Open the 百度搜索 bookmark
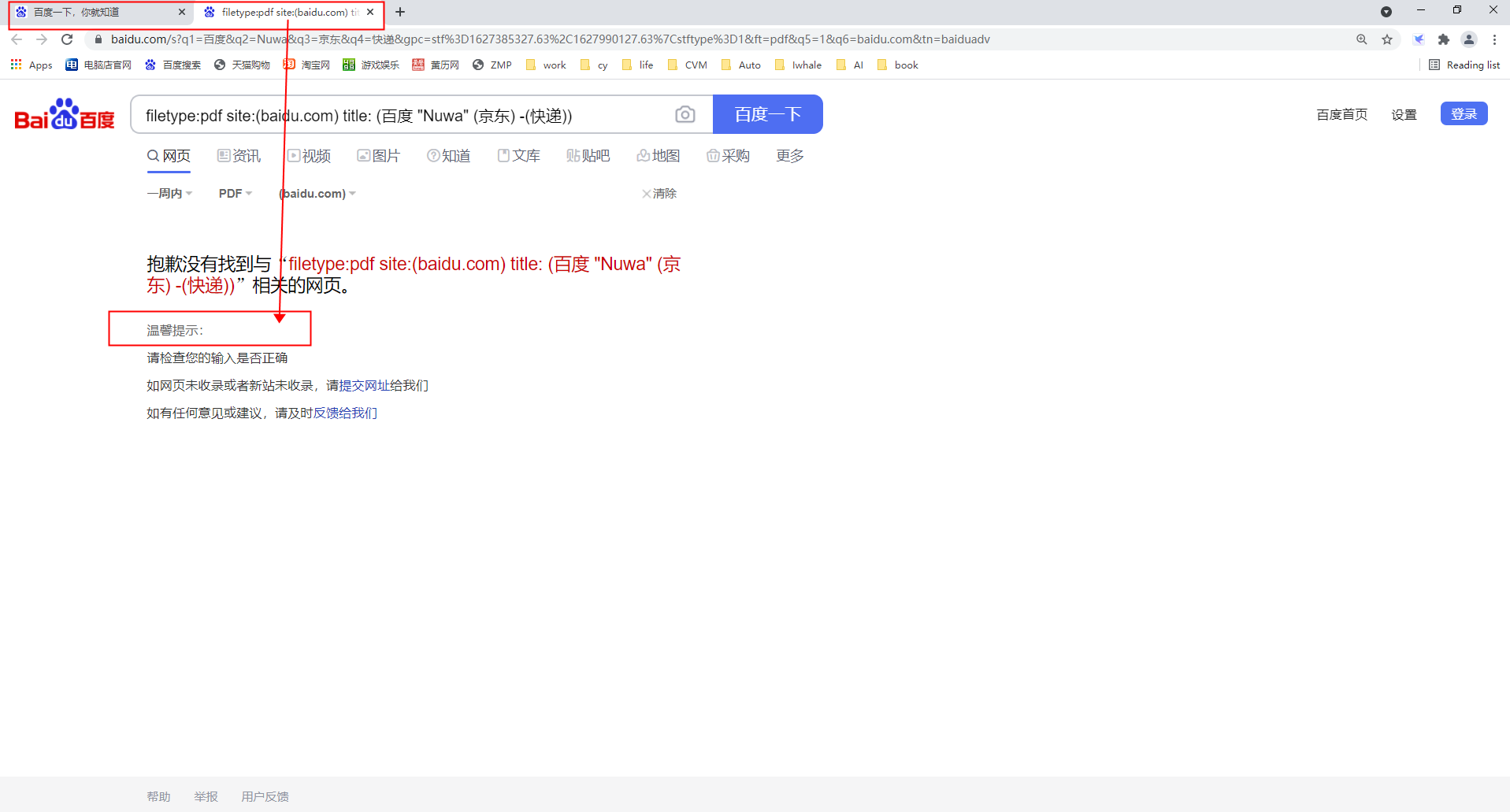Screen dimensions: 1510x812 tap(173, 65)
